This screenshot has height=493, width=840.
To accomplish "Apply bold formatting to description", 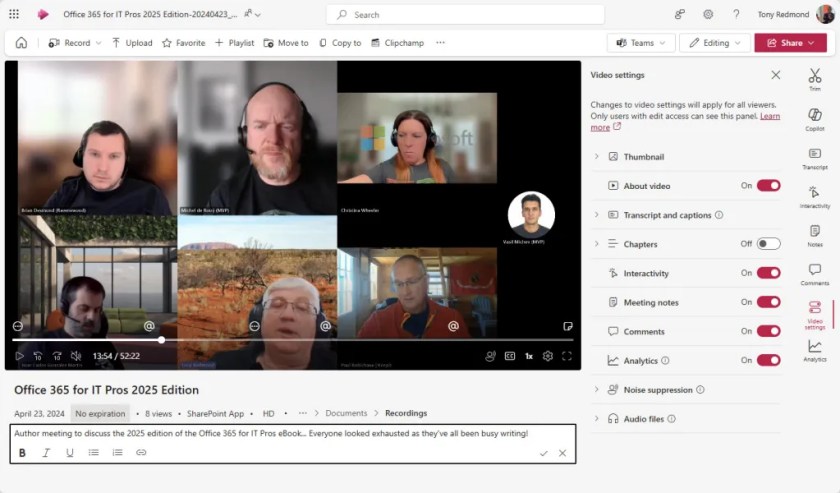I will [22, 453].
